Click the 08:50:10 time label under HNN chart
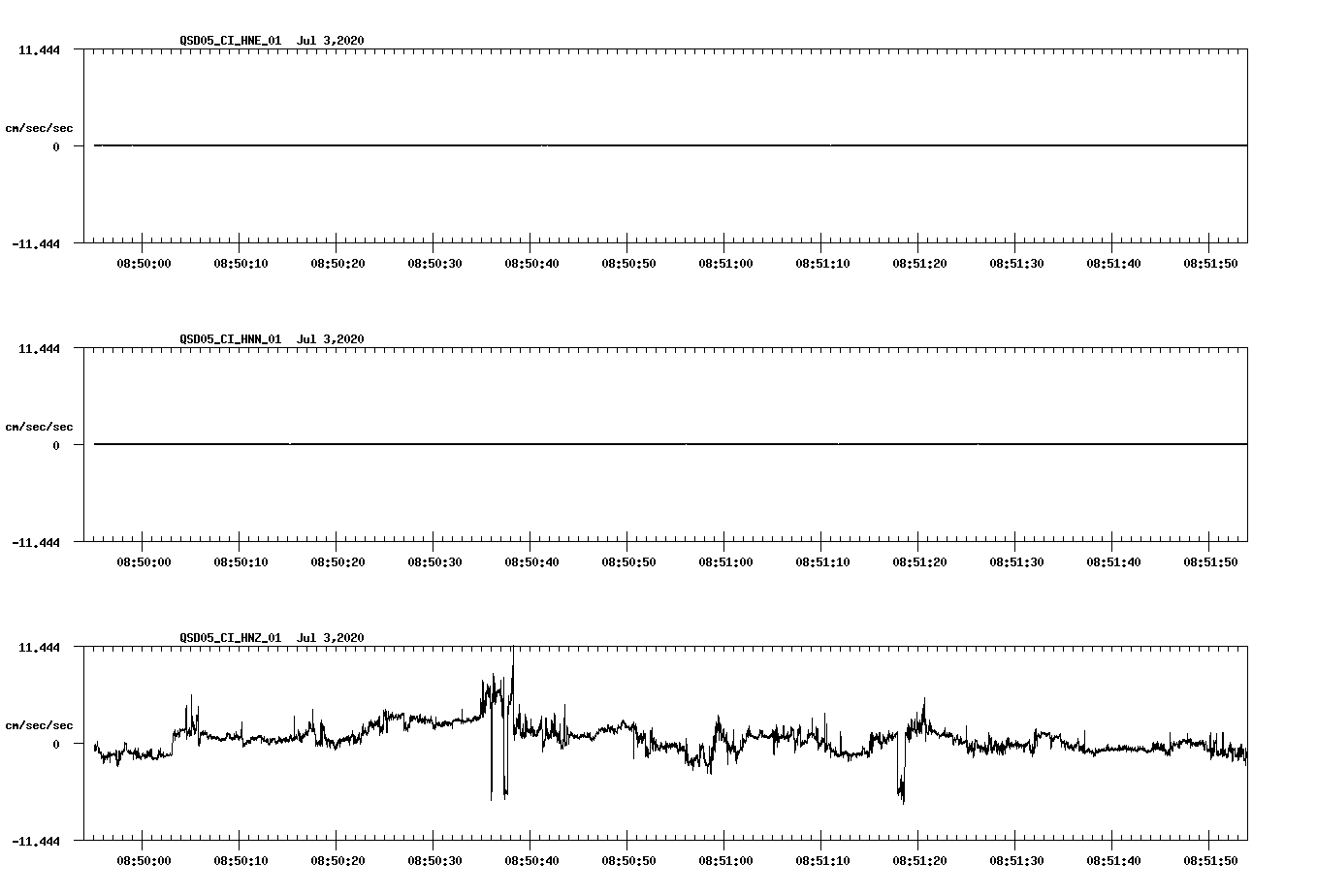This screenshot has height=896, width=1317. coord(241,562)
